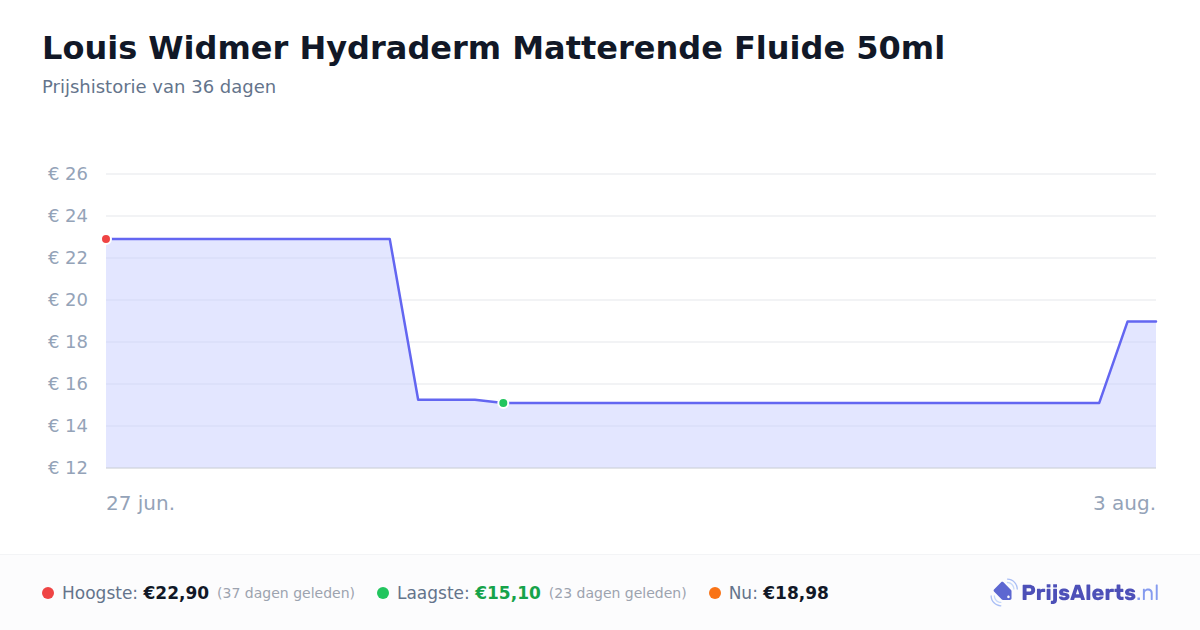Viewport: 1200px width, 630px height.
Task: Click the € 18 axis label
Action: point(68,342)
